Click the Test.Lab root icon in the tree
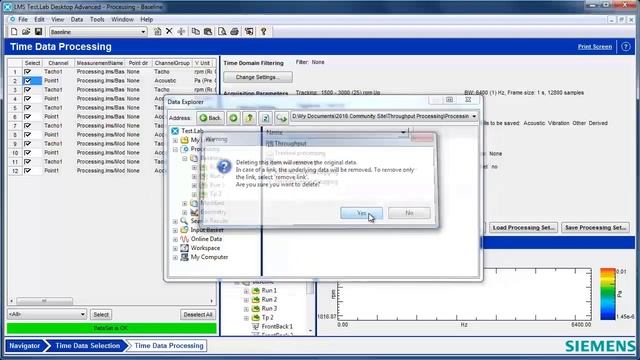Viewport: 640px width, 360px height. point(175,131)
